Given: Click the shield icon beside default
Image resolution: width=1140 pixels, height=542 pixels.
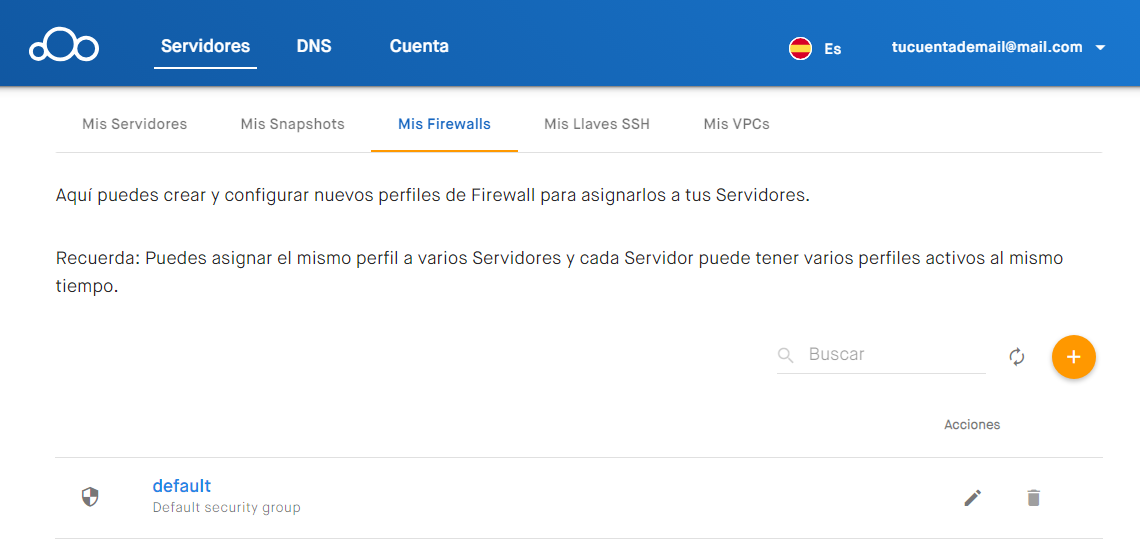Looking at the screenshot, I should click(89, 498).
